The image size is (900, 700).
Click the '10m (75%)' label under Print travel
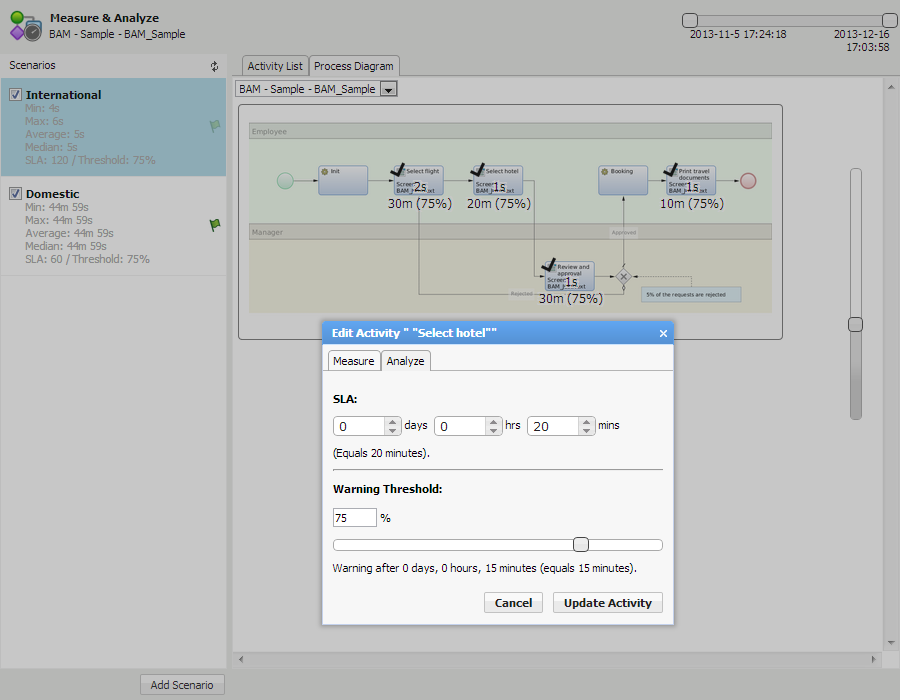pyautogui.click(x=692, y=204)
